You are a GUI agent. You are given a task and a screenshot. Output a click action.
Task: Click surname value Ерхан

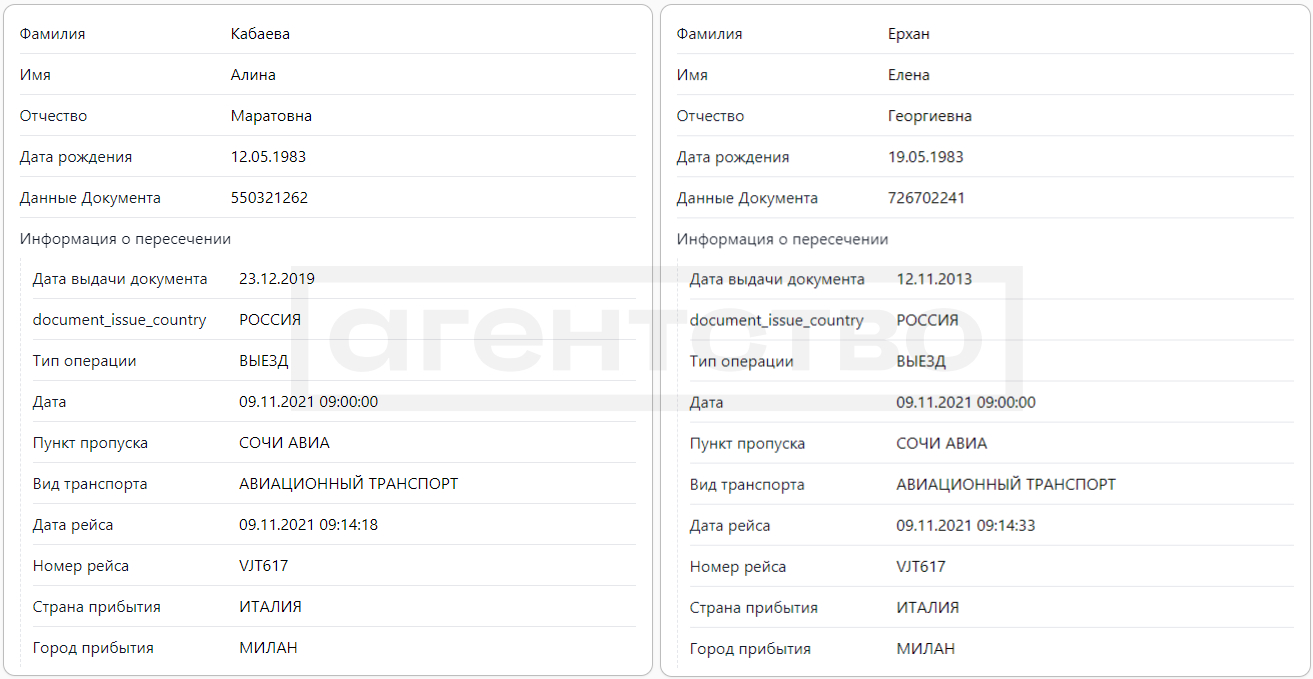(908, 34)
